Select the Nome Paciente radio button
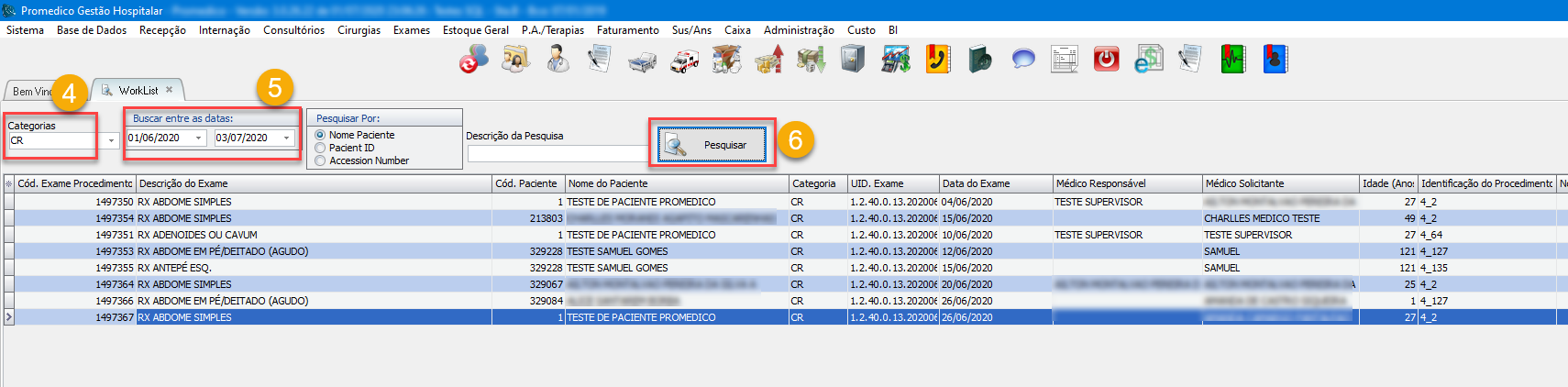This screenshot has height=387, width=1568. (x=320, y=135)
